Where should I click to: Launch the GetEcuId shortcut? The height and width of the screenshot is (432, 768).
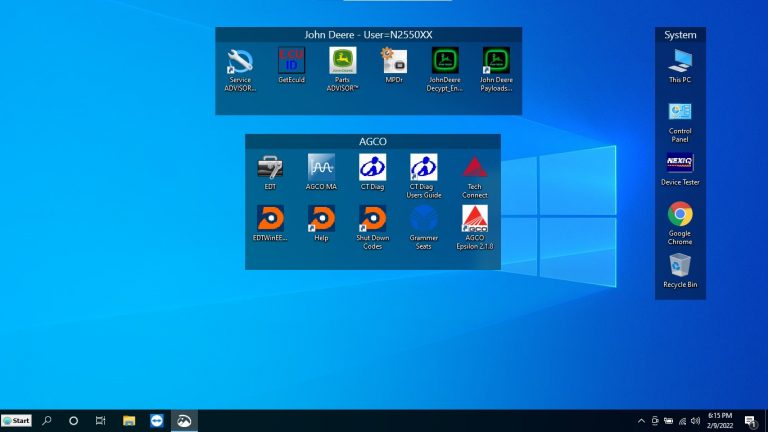point(291,62)
